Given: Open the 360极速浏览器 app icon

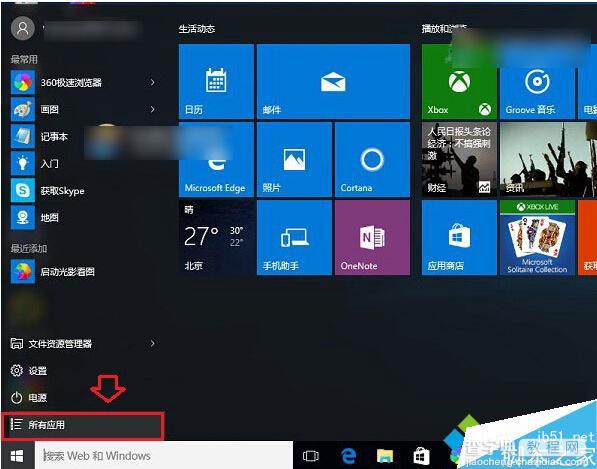Looking at the screenshot, I should (23, 82).
